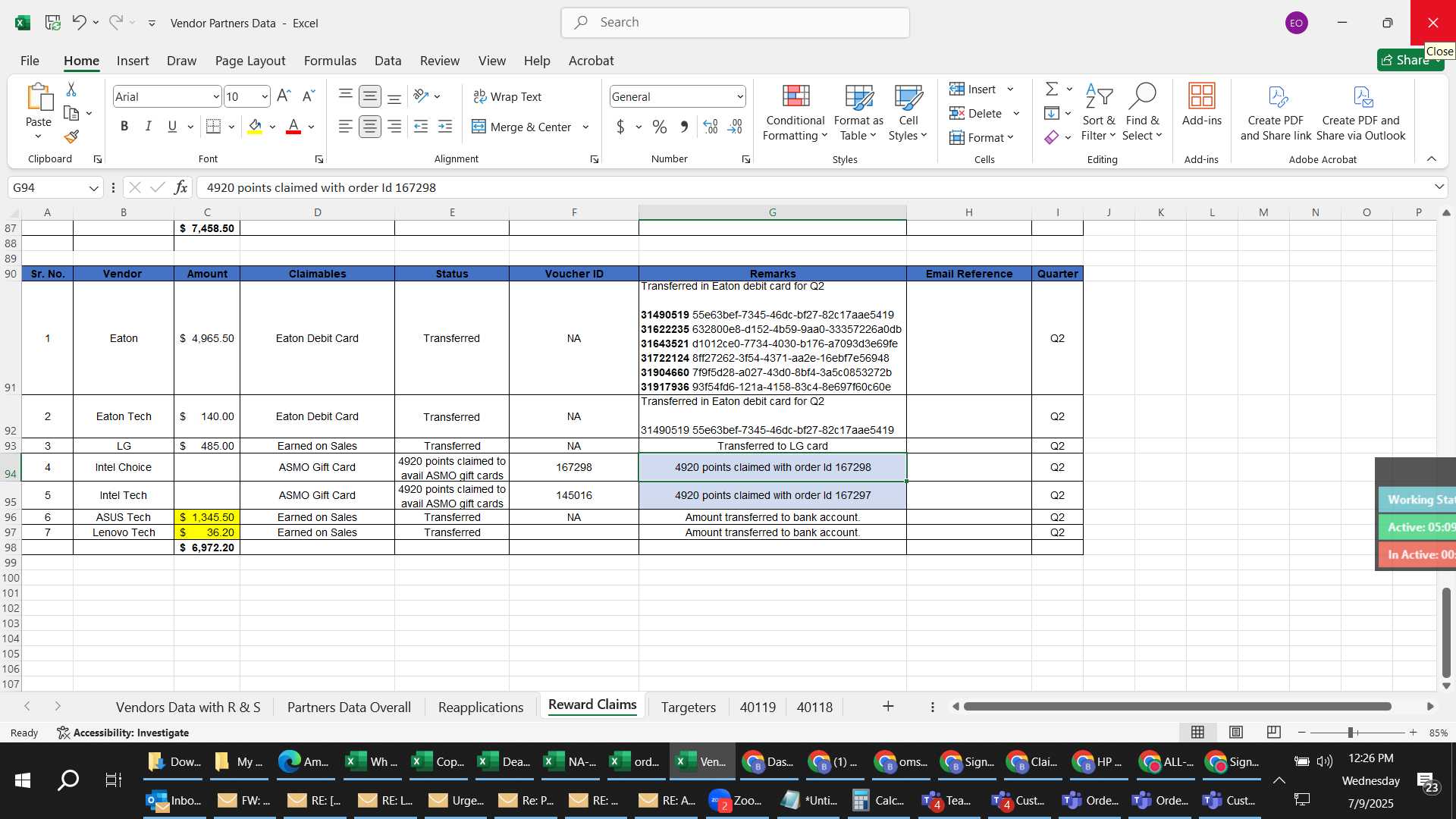Click the Save icon in title bar
The height and width of the screenshot is (819, 1456).
[x=52, y=23]
